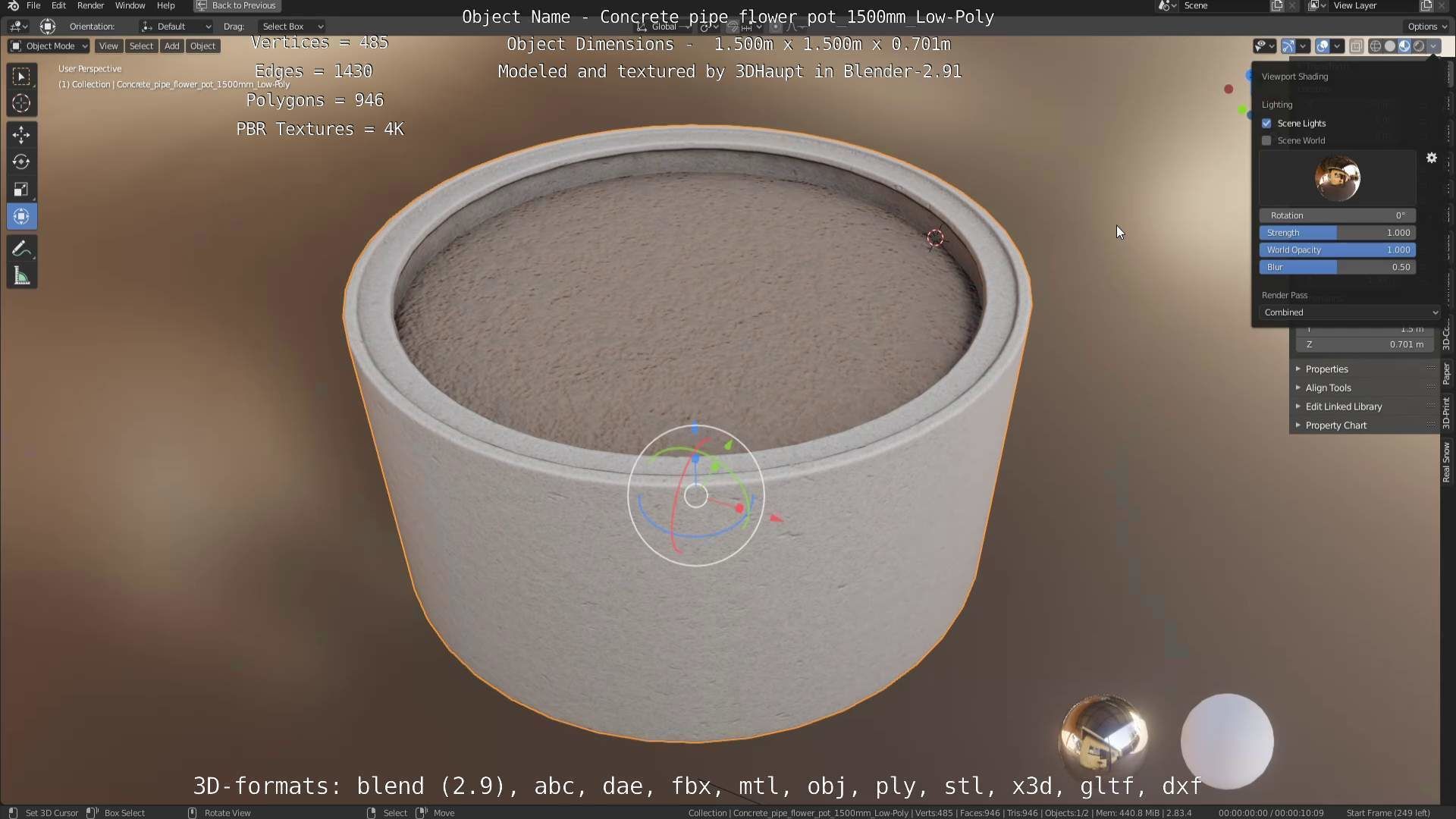Select the Annotate pencil tool
The height and width of the screenshot is (819, 1456).
21,249
